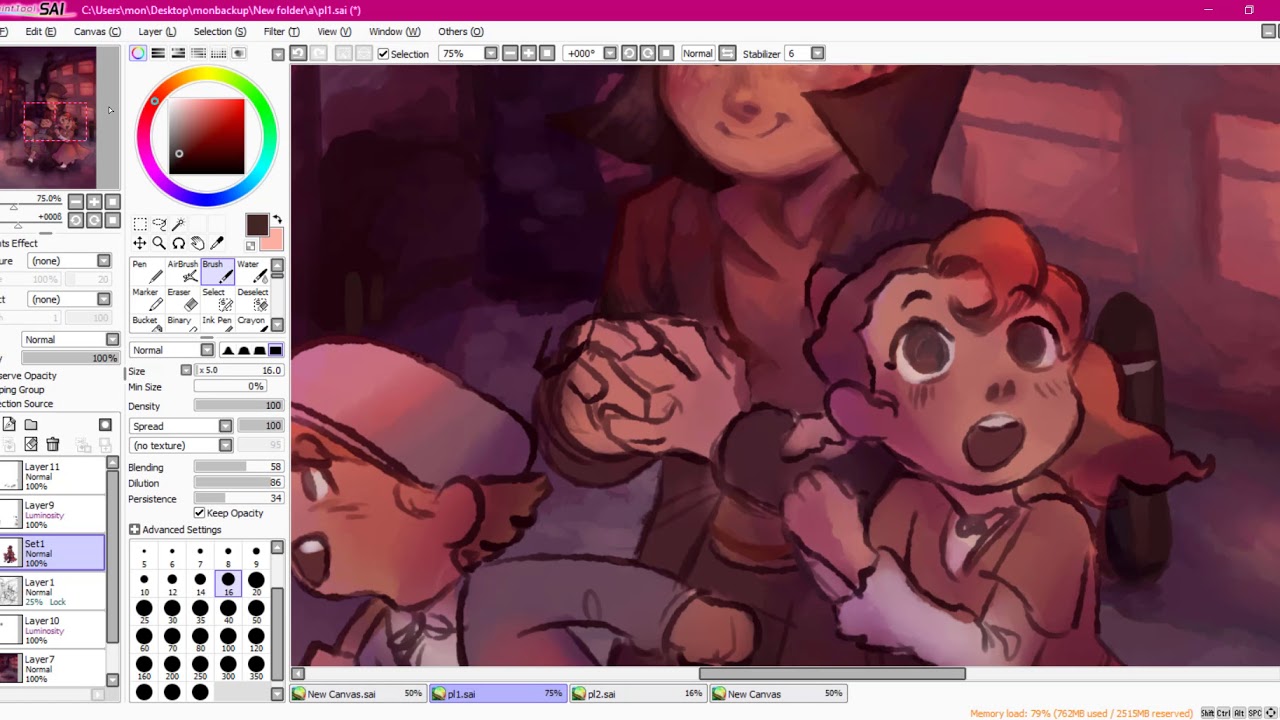Open the zoom percentage dropdown
Viewport: 1280px width, 720px height.
pyautogui.click(x=491, y=53)
